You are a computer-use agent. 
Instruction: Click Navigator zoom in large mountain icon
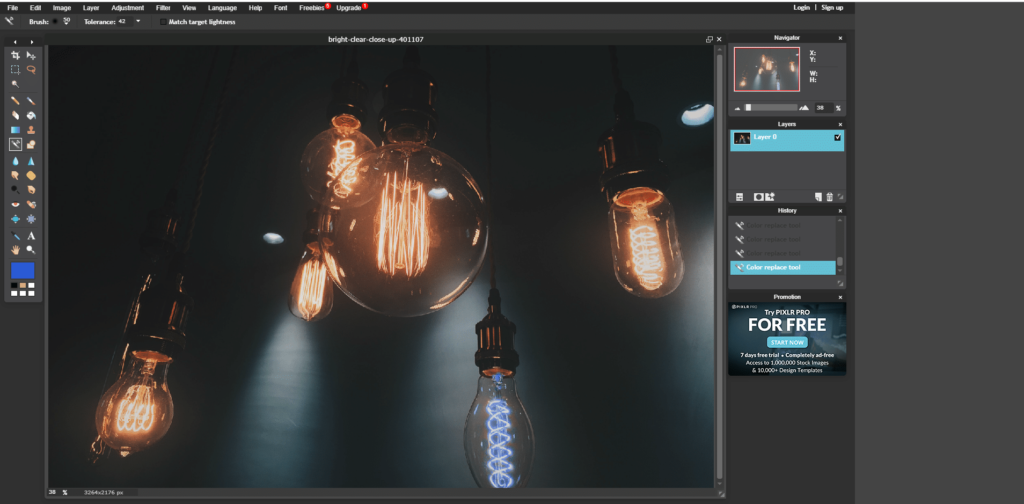click(x=804, y=108)
